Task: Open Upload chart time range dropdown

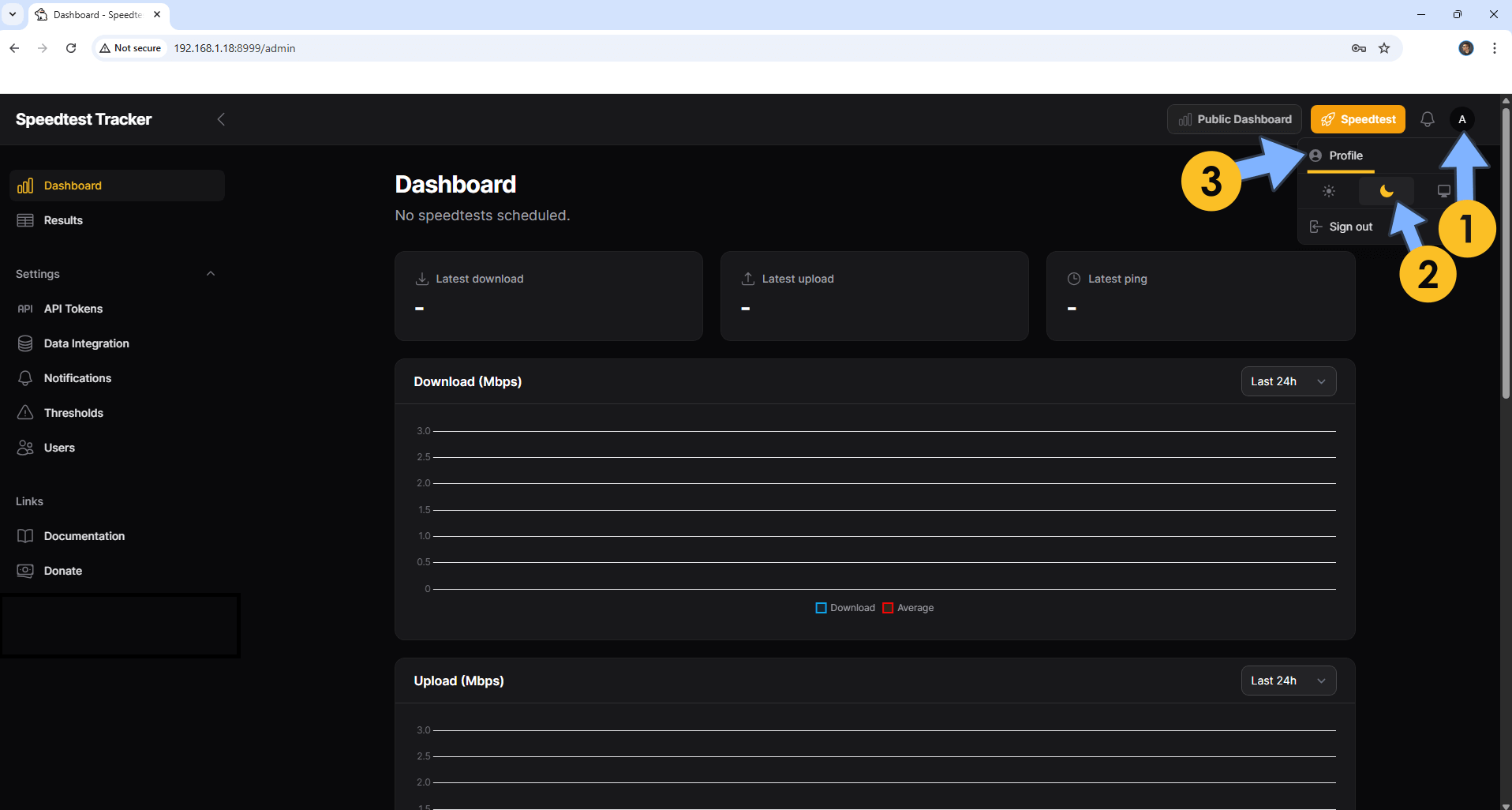Action: (x=1288, y=681)
